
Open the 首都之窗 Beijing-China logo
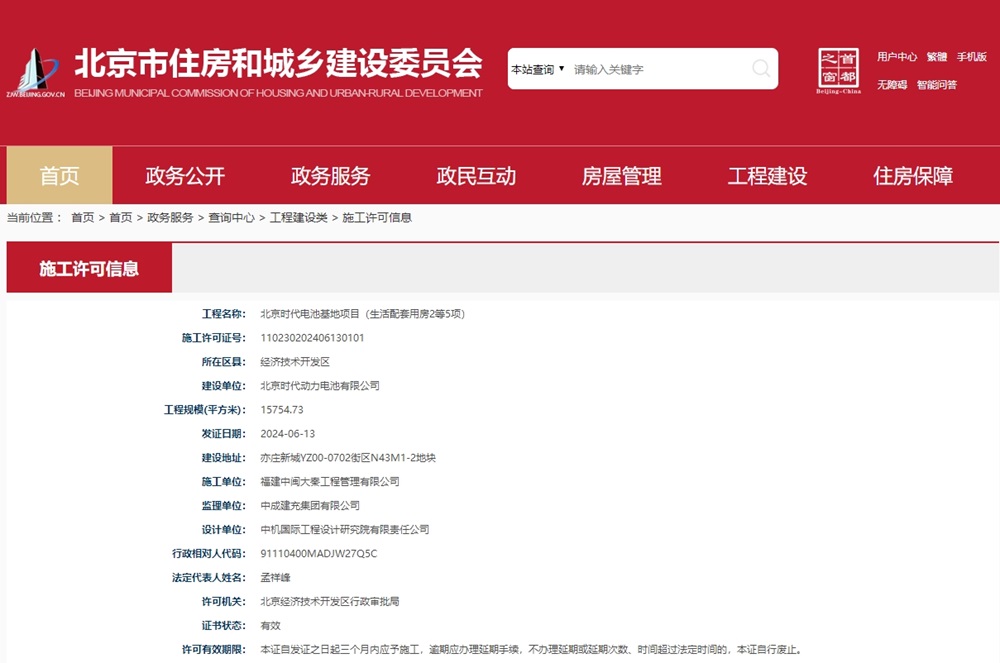point(837,68)
